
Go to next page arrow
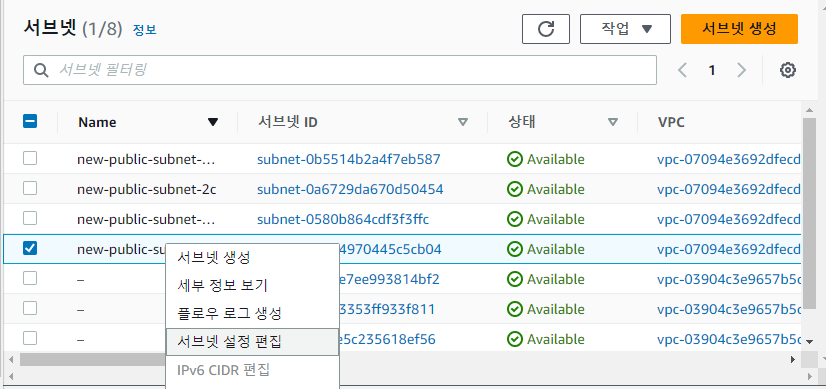(x=742, y=70)
